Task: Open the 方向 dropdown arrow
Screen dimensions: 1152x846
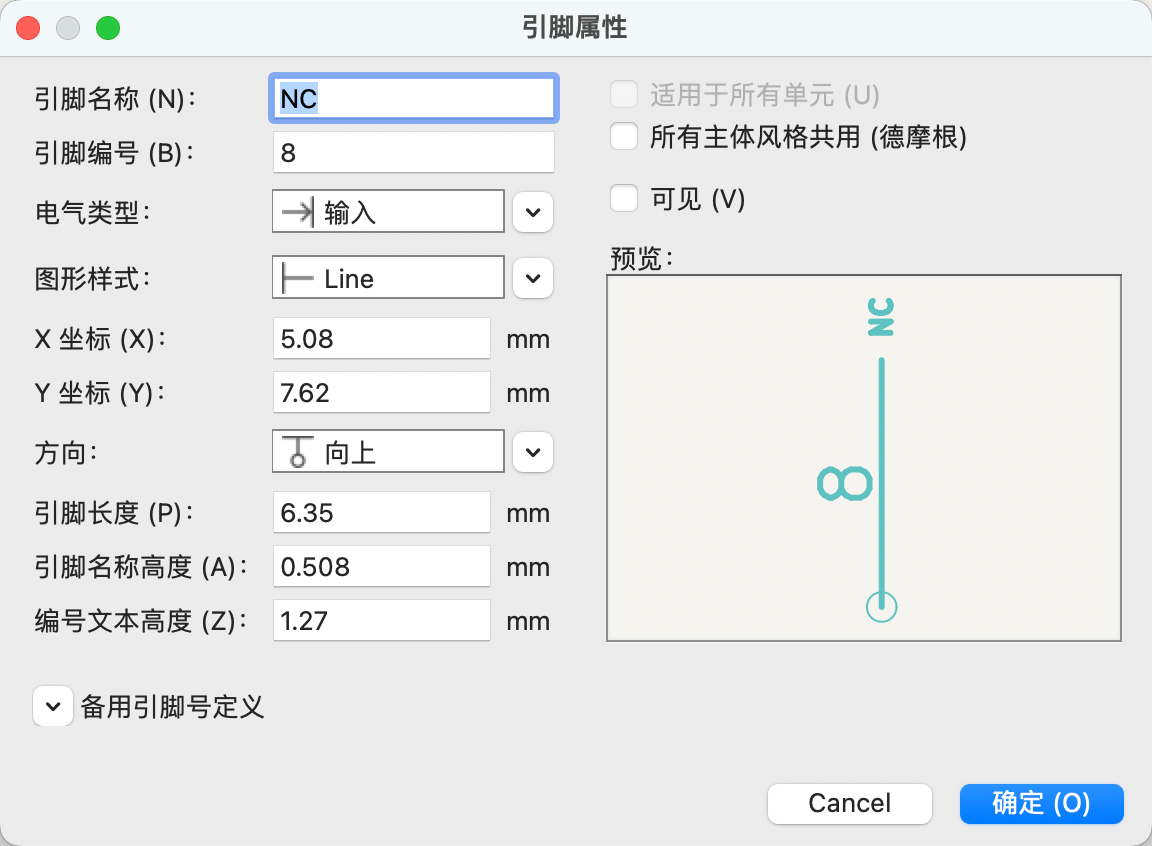Action: click(533, 453)
